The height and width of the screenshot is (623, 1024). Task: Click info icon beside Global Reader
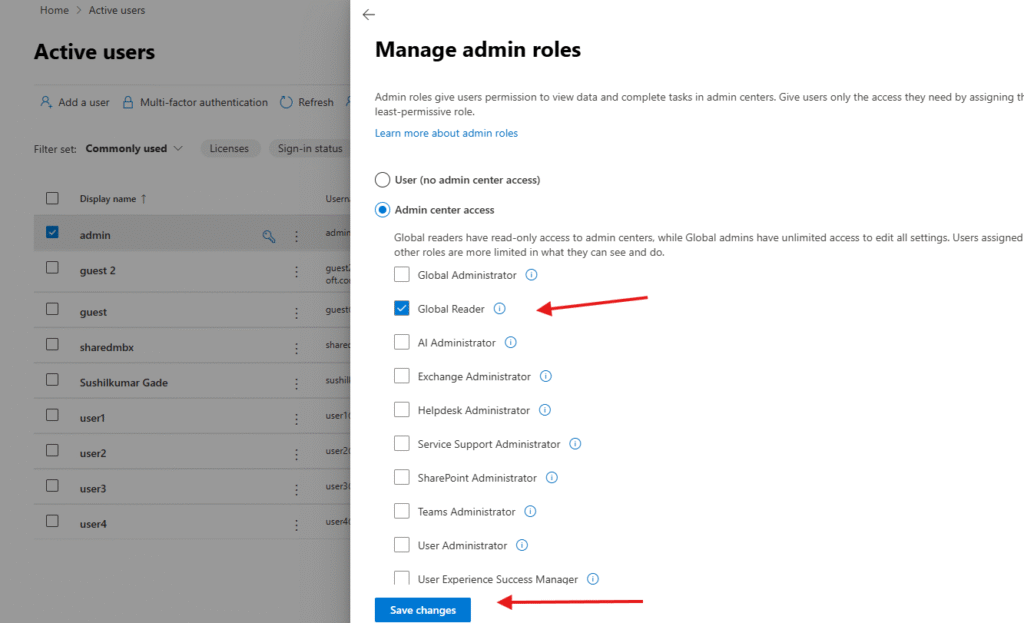click(500, 309)
